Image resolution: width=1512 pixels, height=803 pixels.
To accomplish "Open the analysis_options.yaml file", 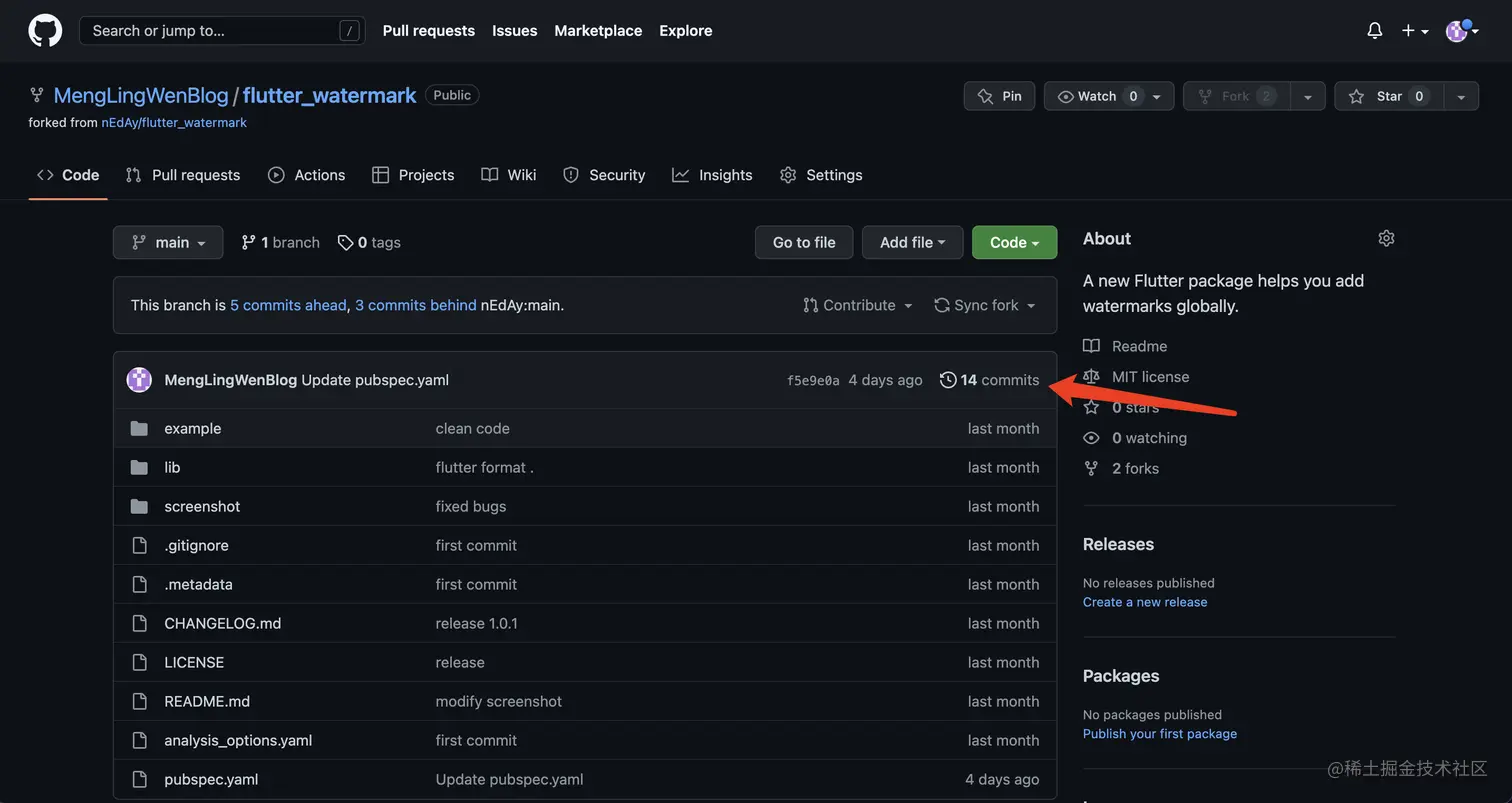I will point(238,740).
